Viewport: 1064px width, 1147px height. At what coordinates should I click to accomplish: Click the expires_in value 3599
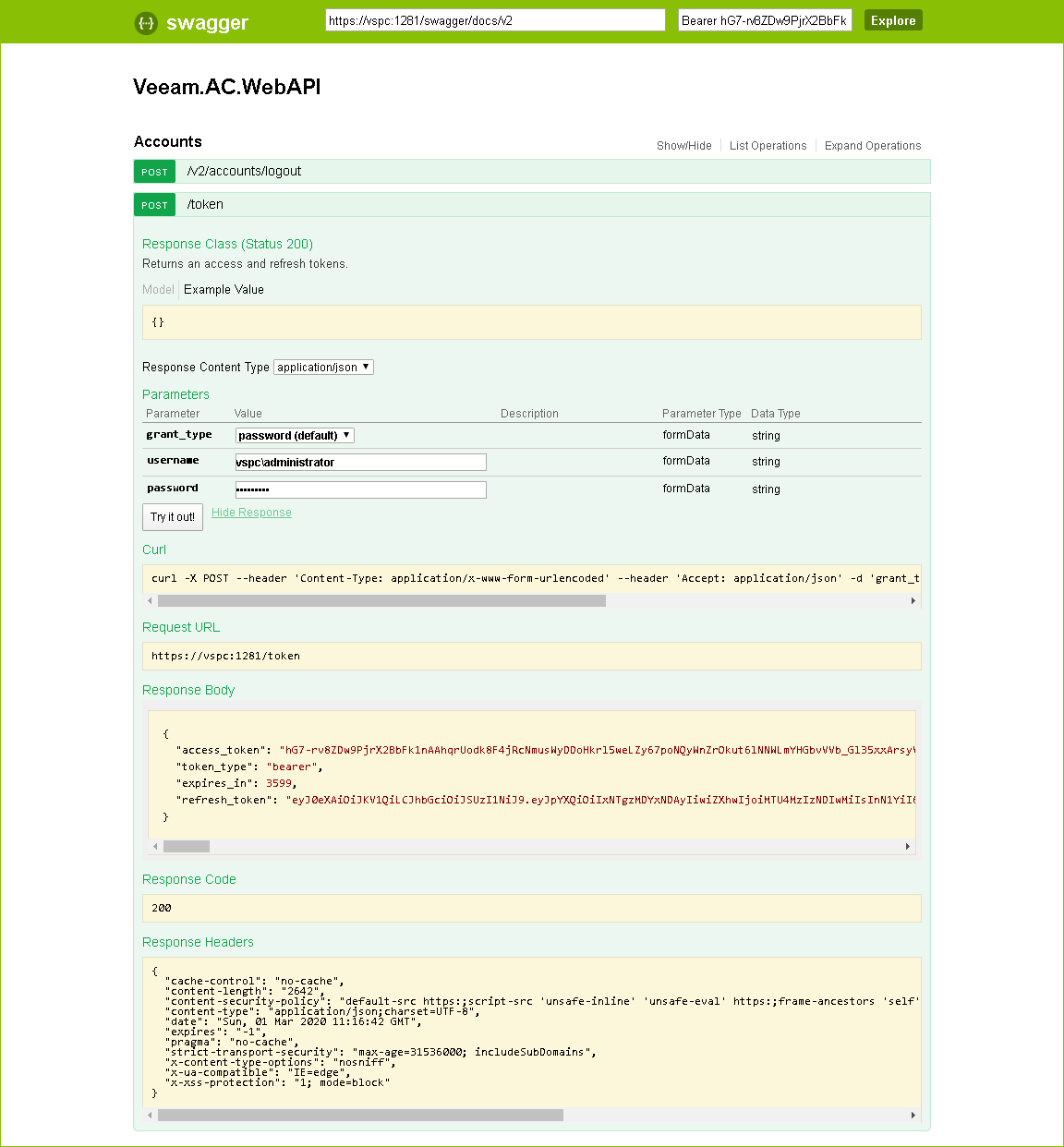click(x=279, y=783)
